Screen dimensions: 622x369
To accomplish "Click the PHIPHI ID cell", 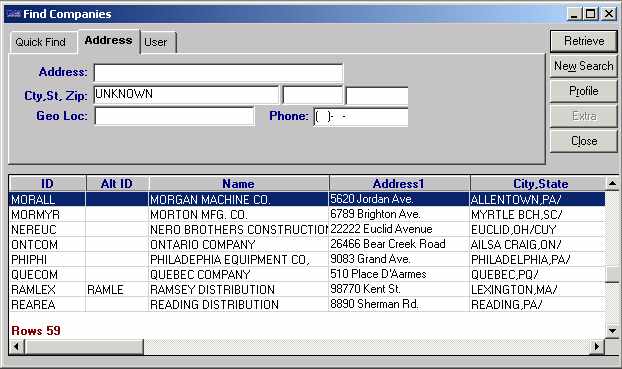I will pyautogui.click(x=47, y=259).
